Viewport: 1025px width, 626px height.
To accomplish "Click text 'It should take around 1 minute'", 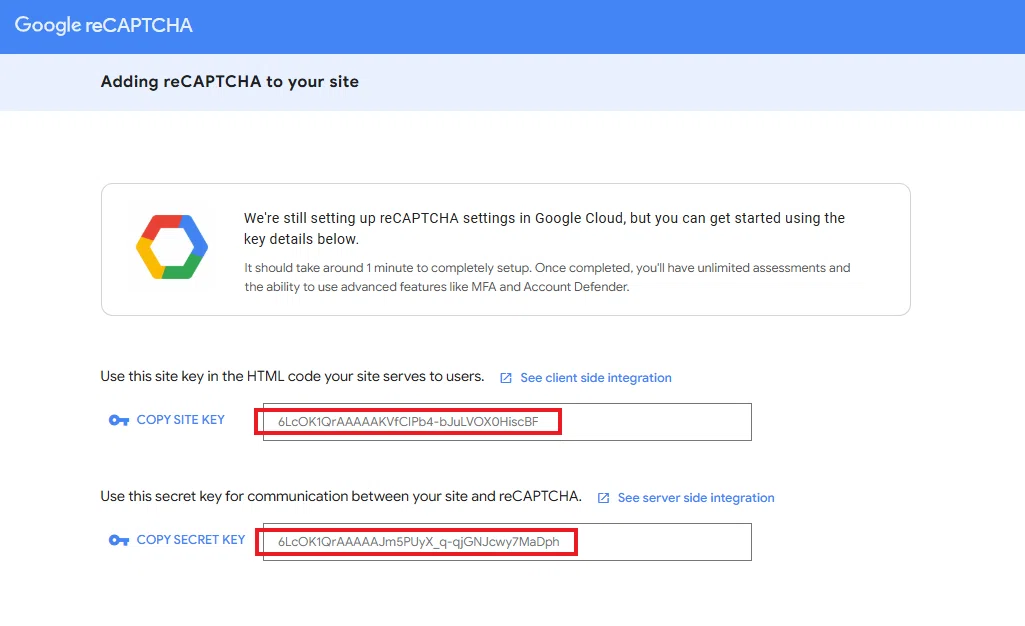I will point(335,268).
